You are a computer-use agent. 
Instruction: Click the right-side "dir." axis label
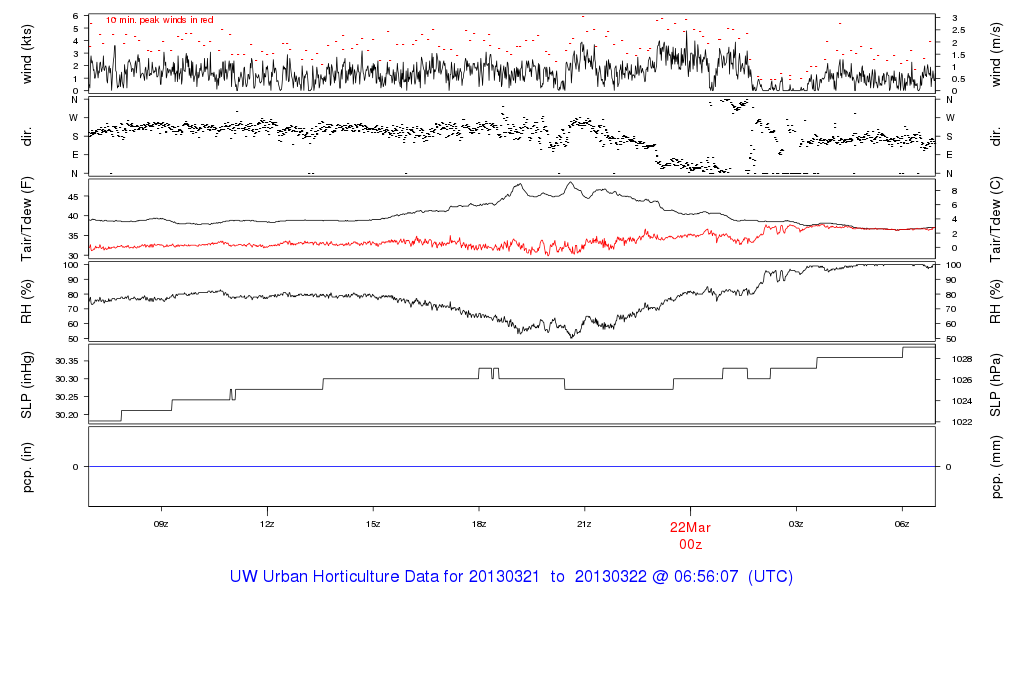click(x=996, y=137)
